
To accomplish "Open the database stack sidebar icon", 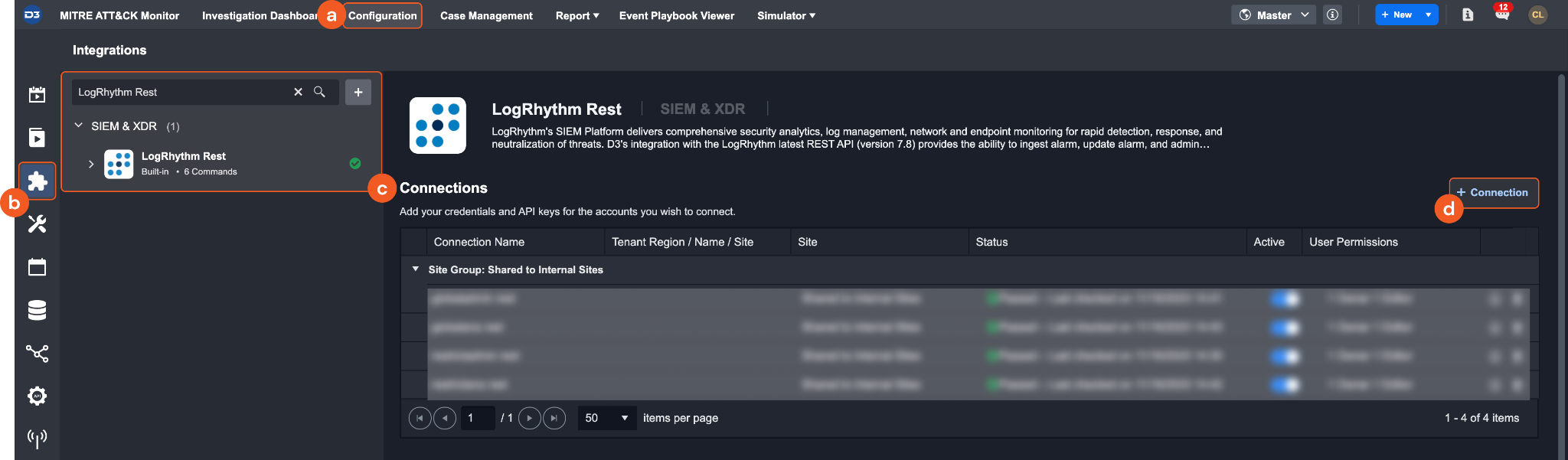I will point(37,310).
